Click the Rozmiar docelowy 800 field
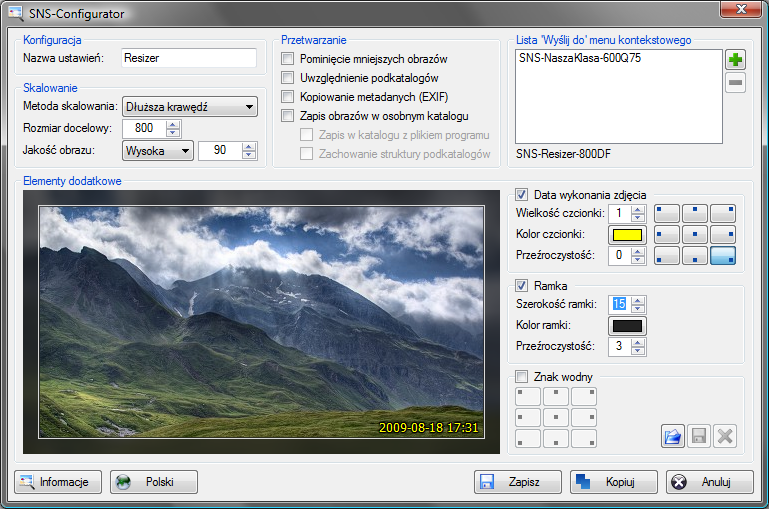This screenshot has height=509, width=769. (x=144, y=128)
